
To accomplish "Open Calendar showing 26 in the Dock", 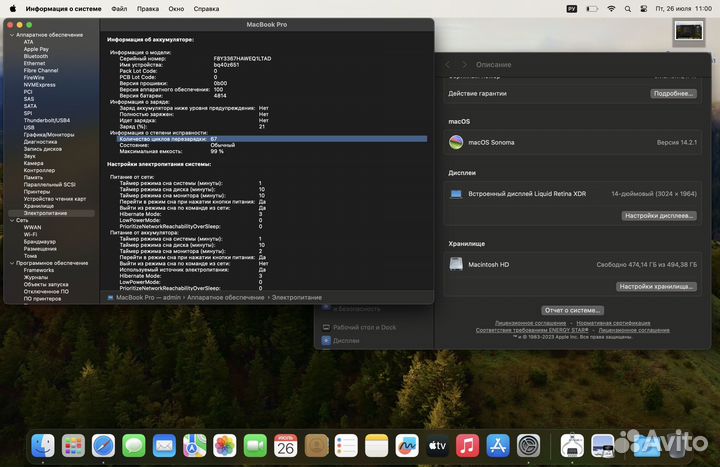I will click(x=285, y=445).
